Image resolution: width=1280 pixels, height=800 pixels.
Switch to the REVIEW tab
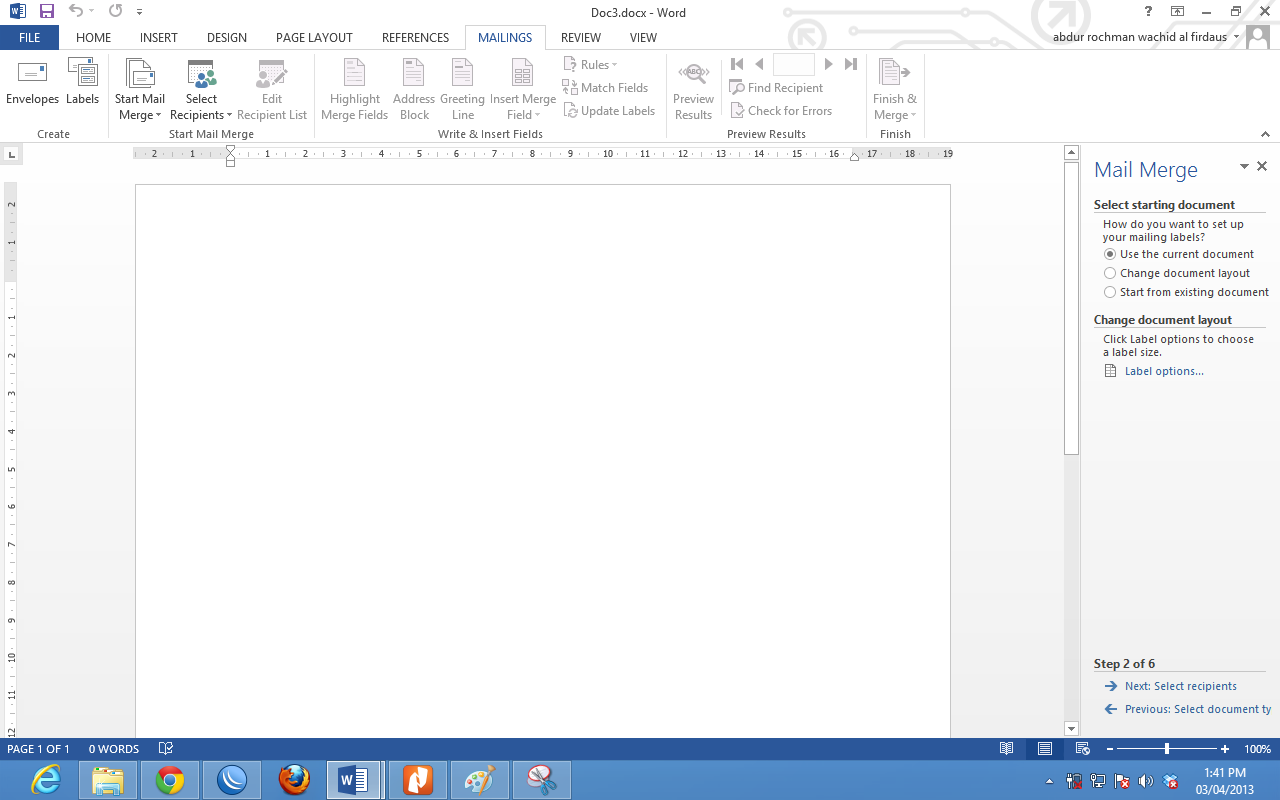click(581, 38)
